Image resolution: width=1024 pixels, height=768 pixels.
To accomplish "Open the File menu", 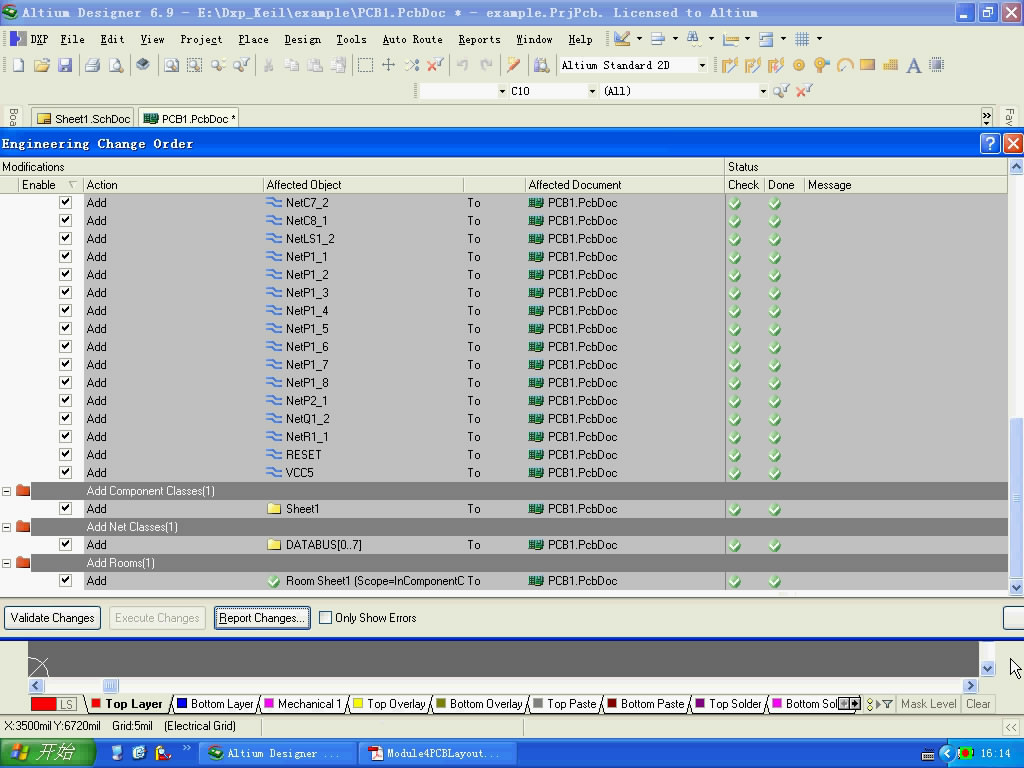I will tap(72, 39).
